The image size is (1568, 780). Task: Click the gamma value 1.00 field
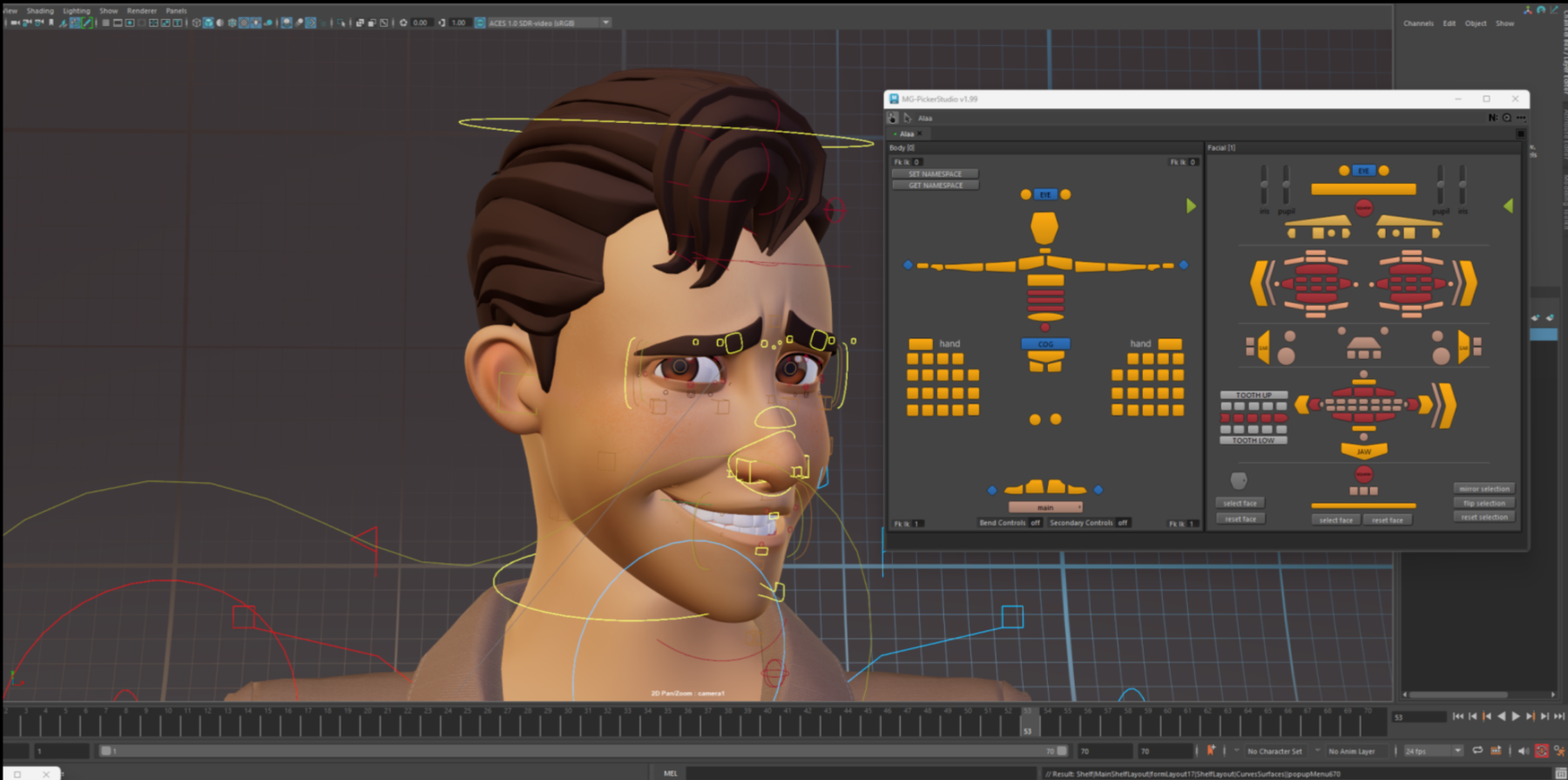pyautogui.click(x=458, y=23)
